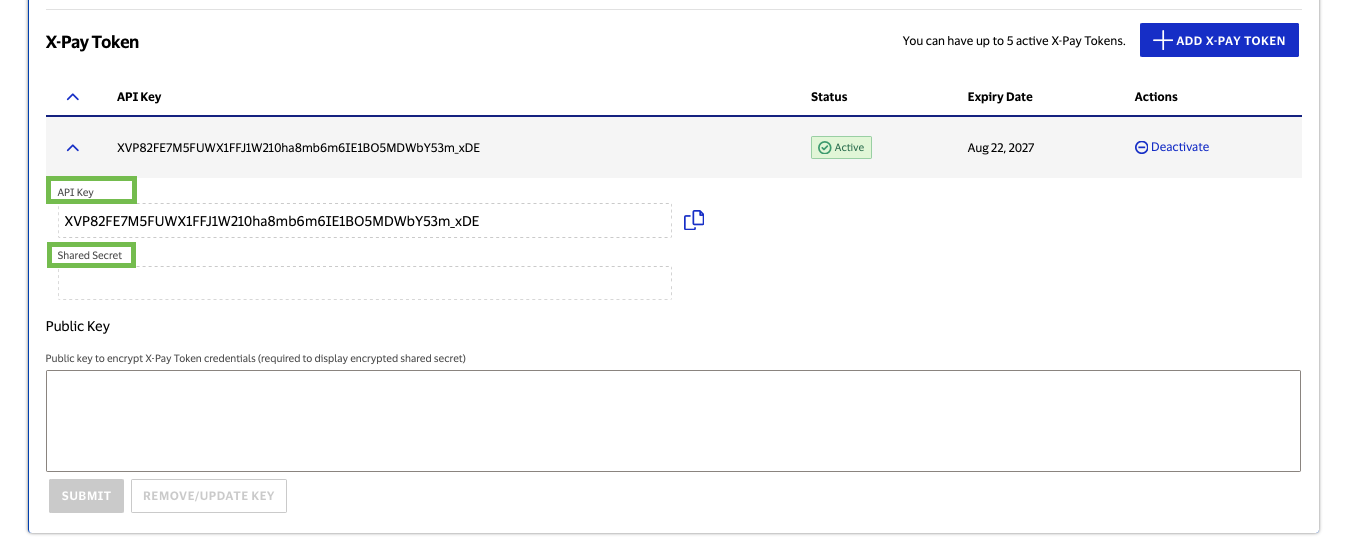Click the checkmark icon in the Active badge
The width and height of the screenshot is (1346, 539).
(824, 148)
